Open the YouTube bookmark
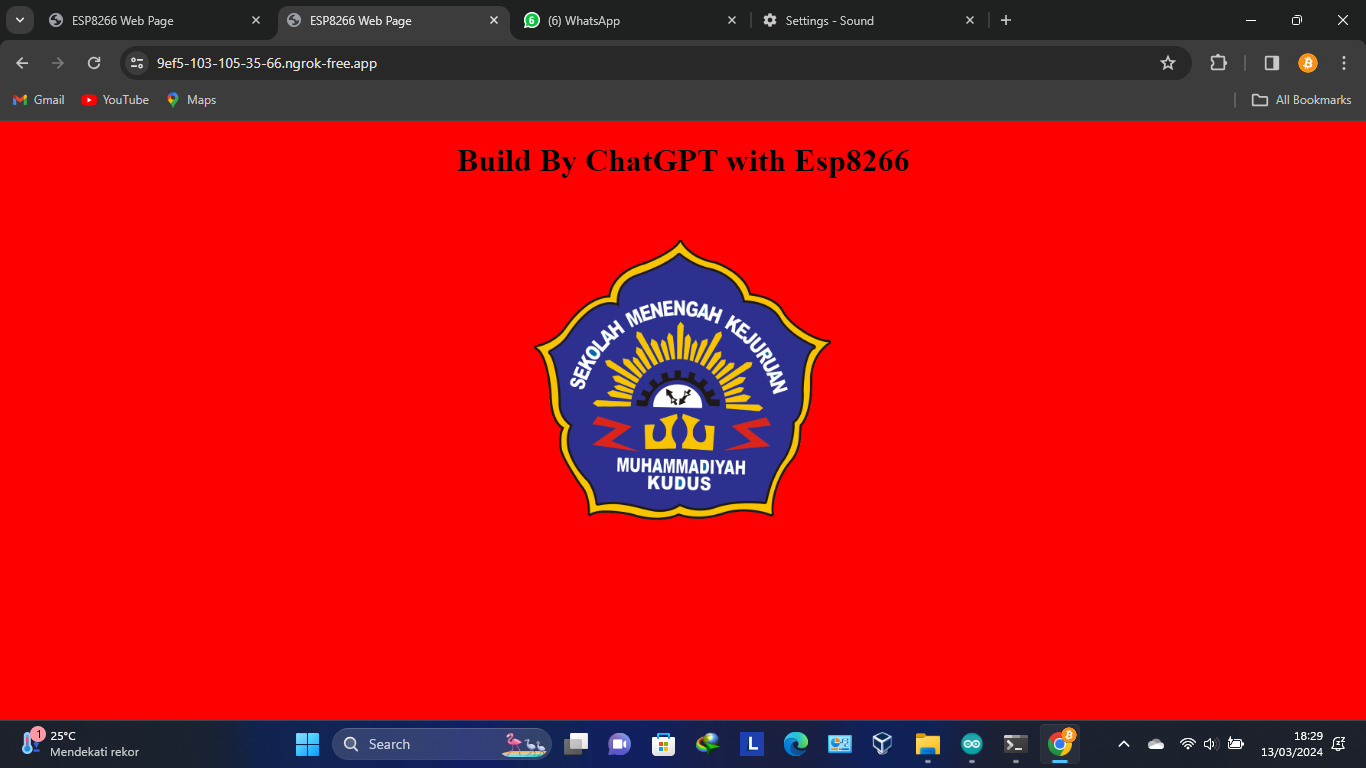 [115, 100]
